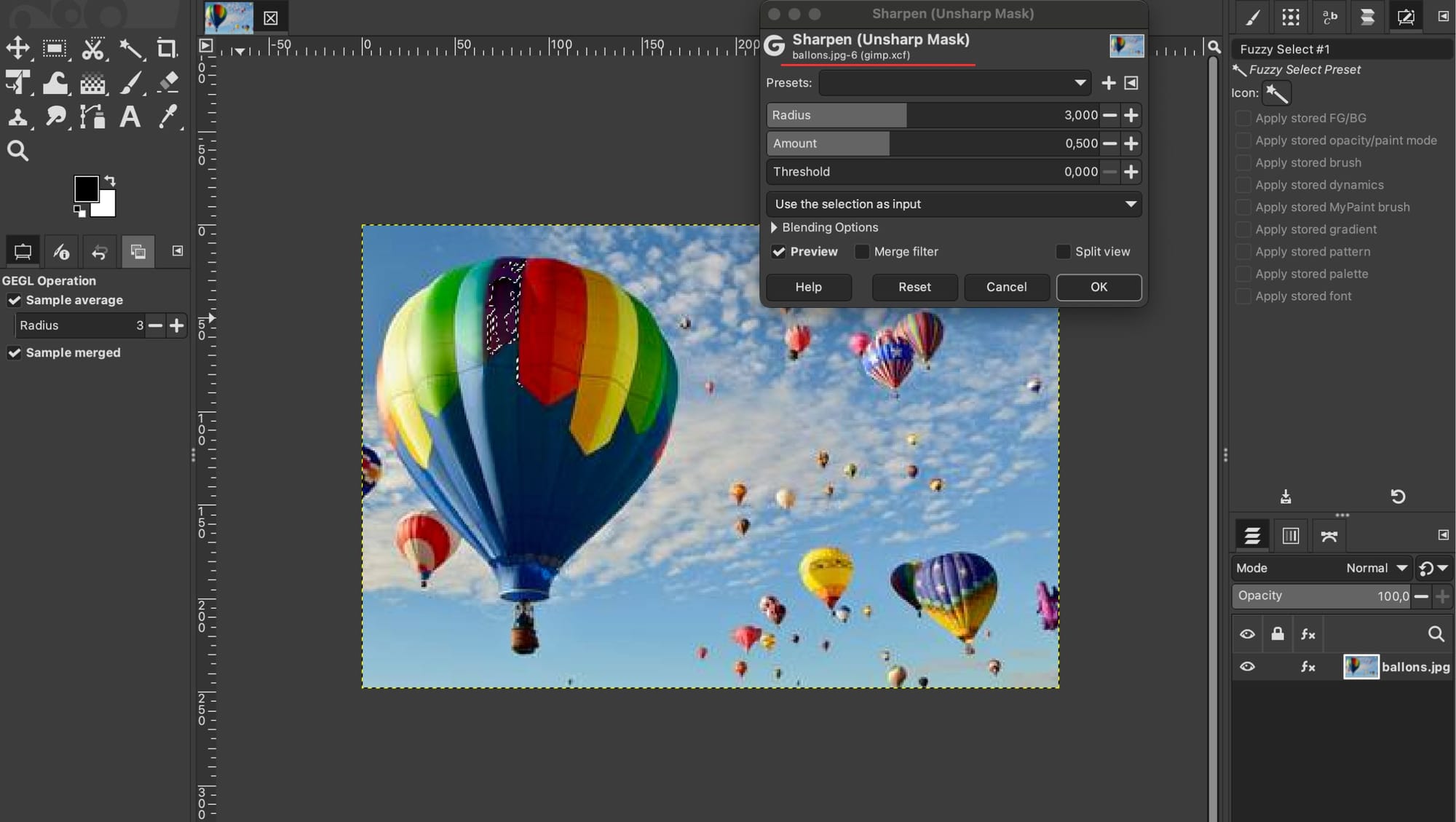Screen dimensions: 1456x822
Task: Open the Presets dropdown
Action: click(x=954, y=83)
